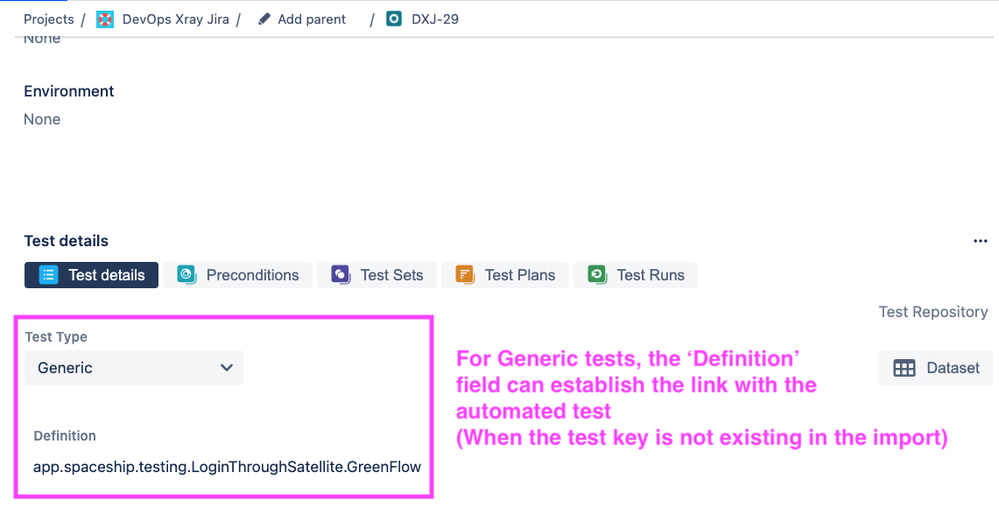
Task: Click the Definition field label
Action: pyautogui.click(x=65, y=436)
